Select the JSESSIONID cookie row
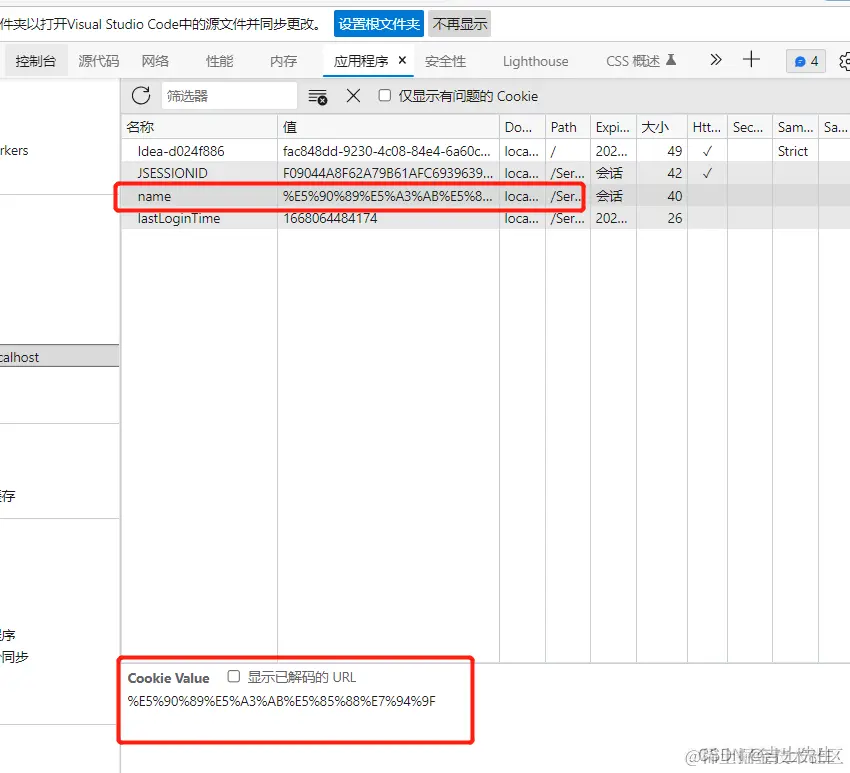This screenshot has height=773, width=850. [485, 173]
